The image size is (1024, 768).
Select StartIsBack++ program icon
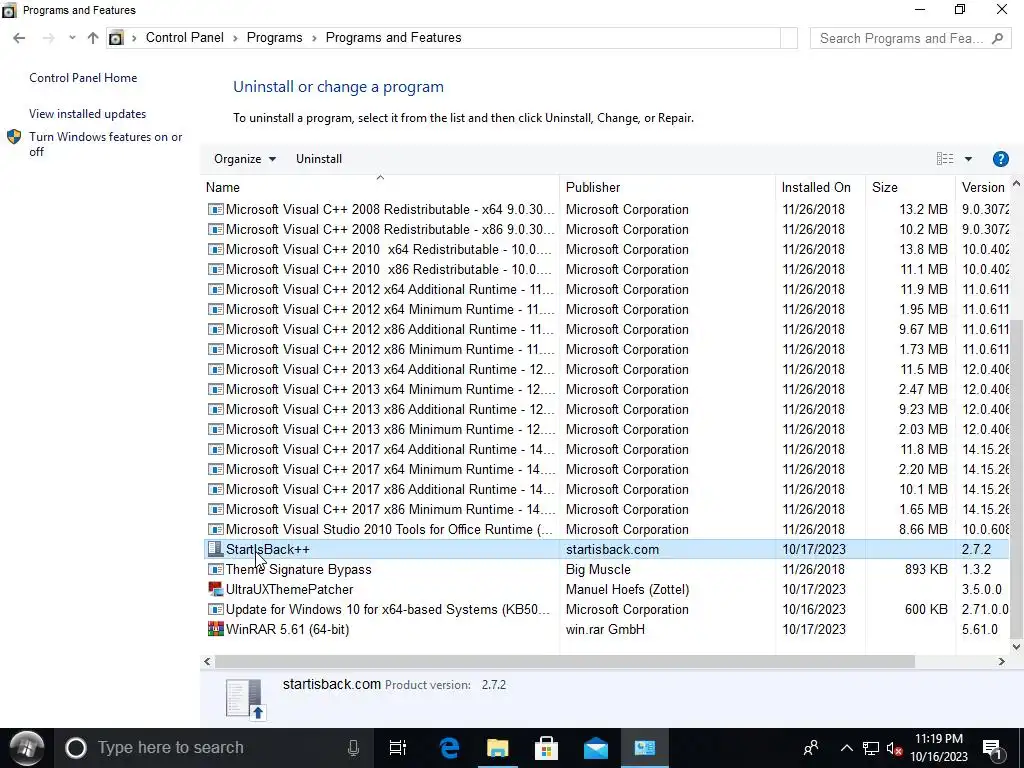(215, 549)
